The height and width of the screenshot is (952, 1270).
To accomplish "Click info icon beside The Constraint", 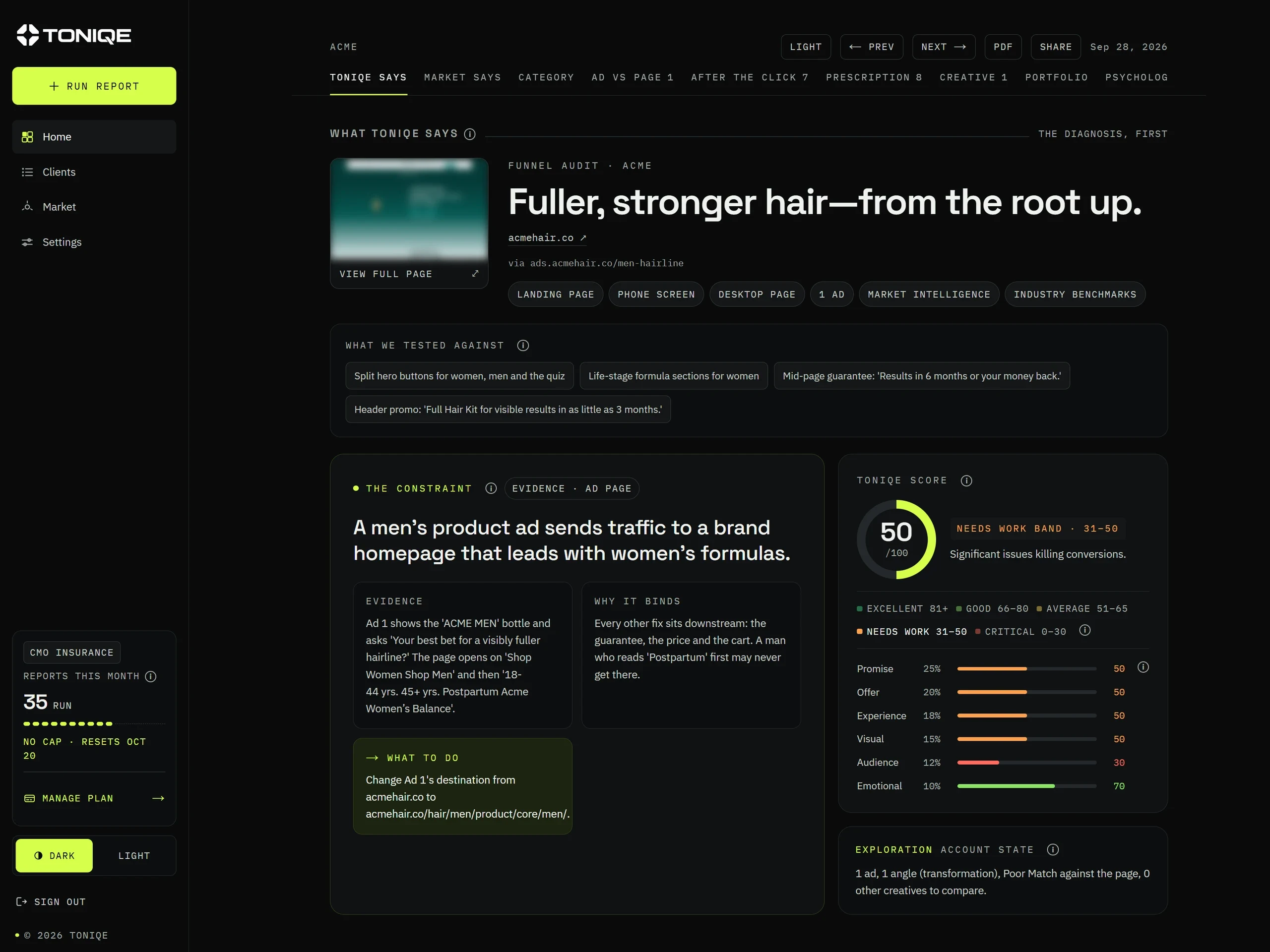I will coord(490,488).
